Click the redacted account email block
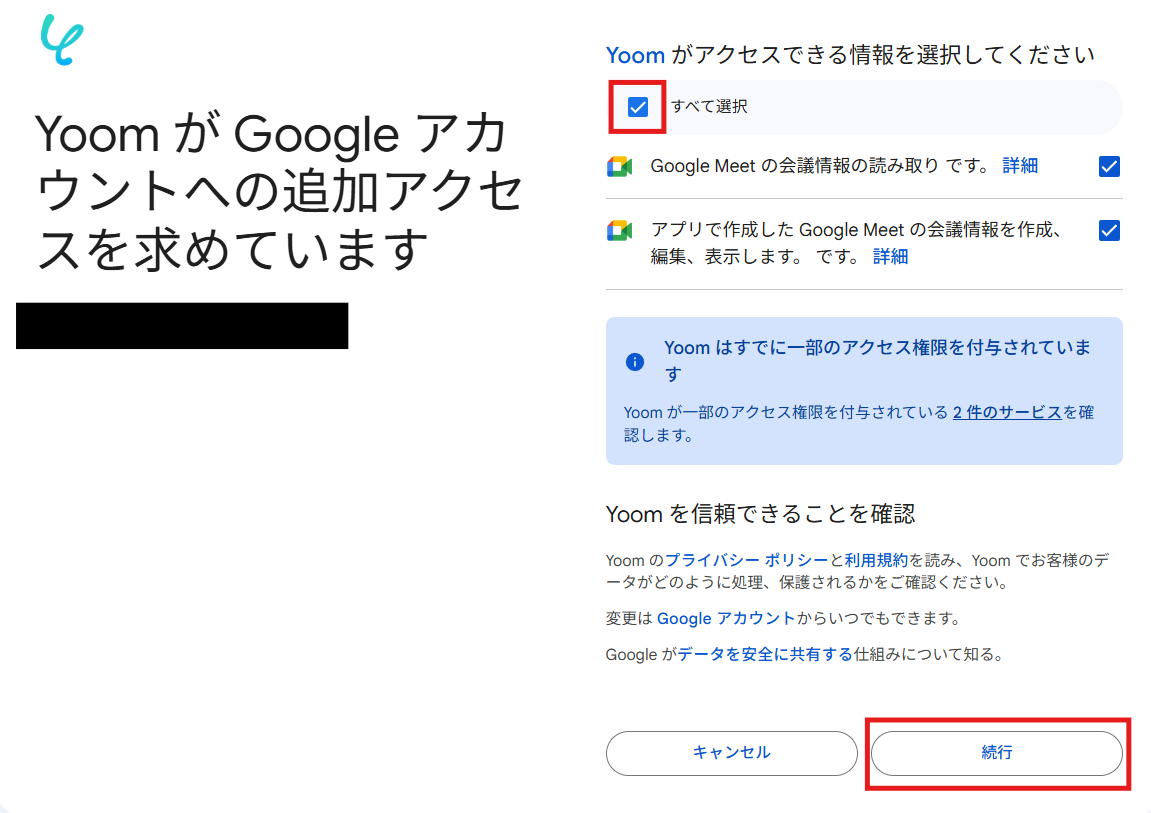Viewport: 1151px width, 813px height. pyautogui.click(x=182, y=326)
